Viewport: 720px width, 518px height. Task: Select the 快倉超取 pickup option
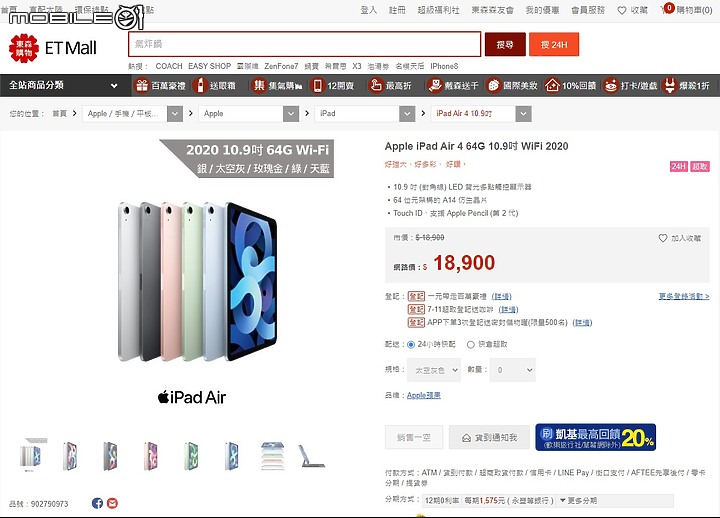pyautogui.click(x=471, y=344)
